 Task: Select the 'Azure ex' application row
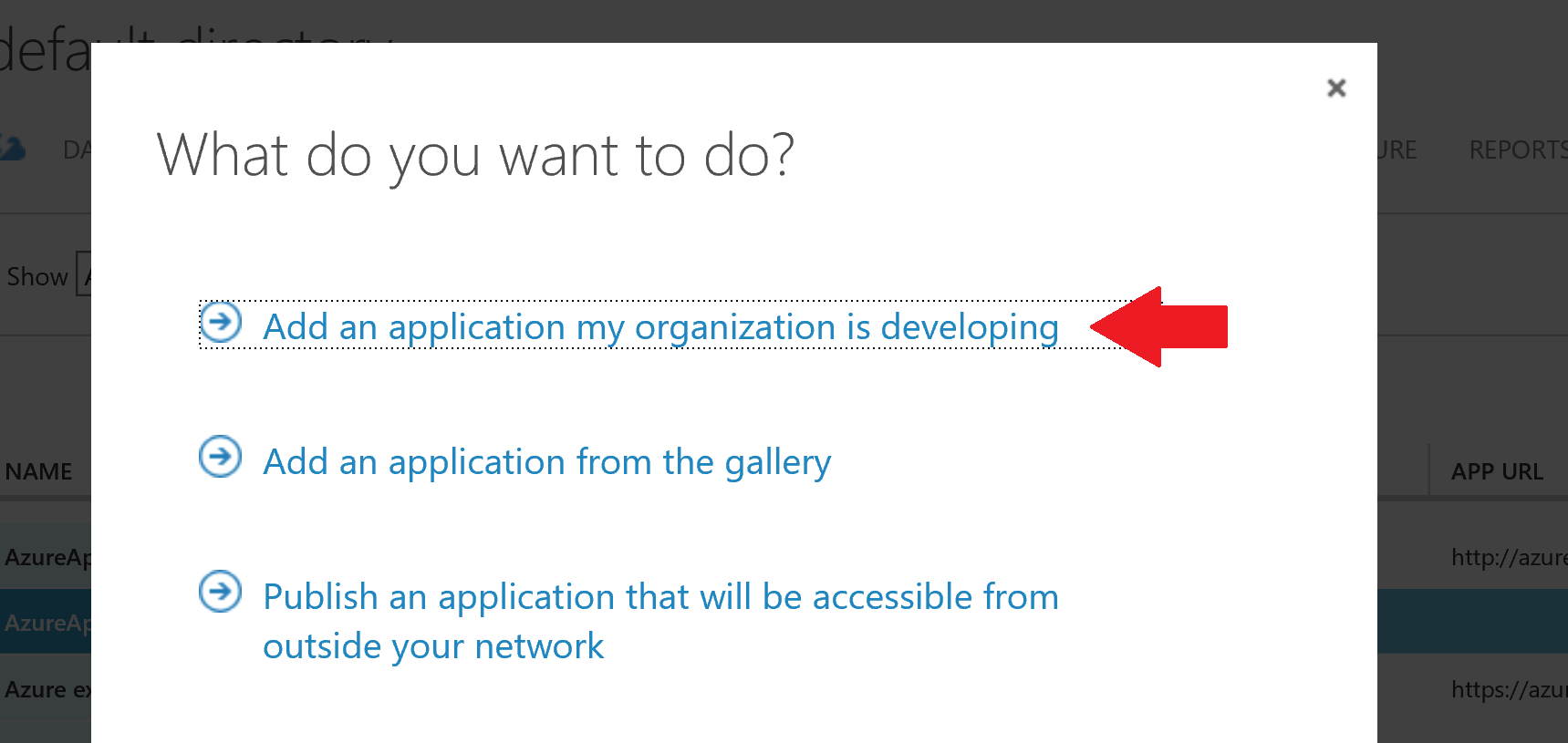point(46,689)
